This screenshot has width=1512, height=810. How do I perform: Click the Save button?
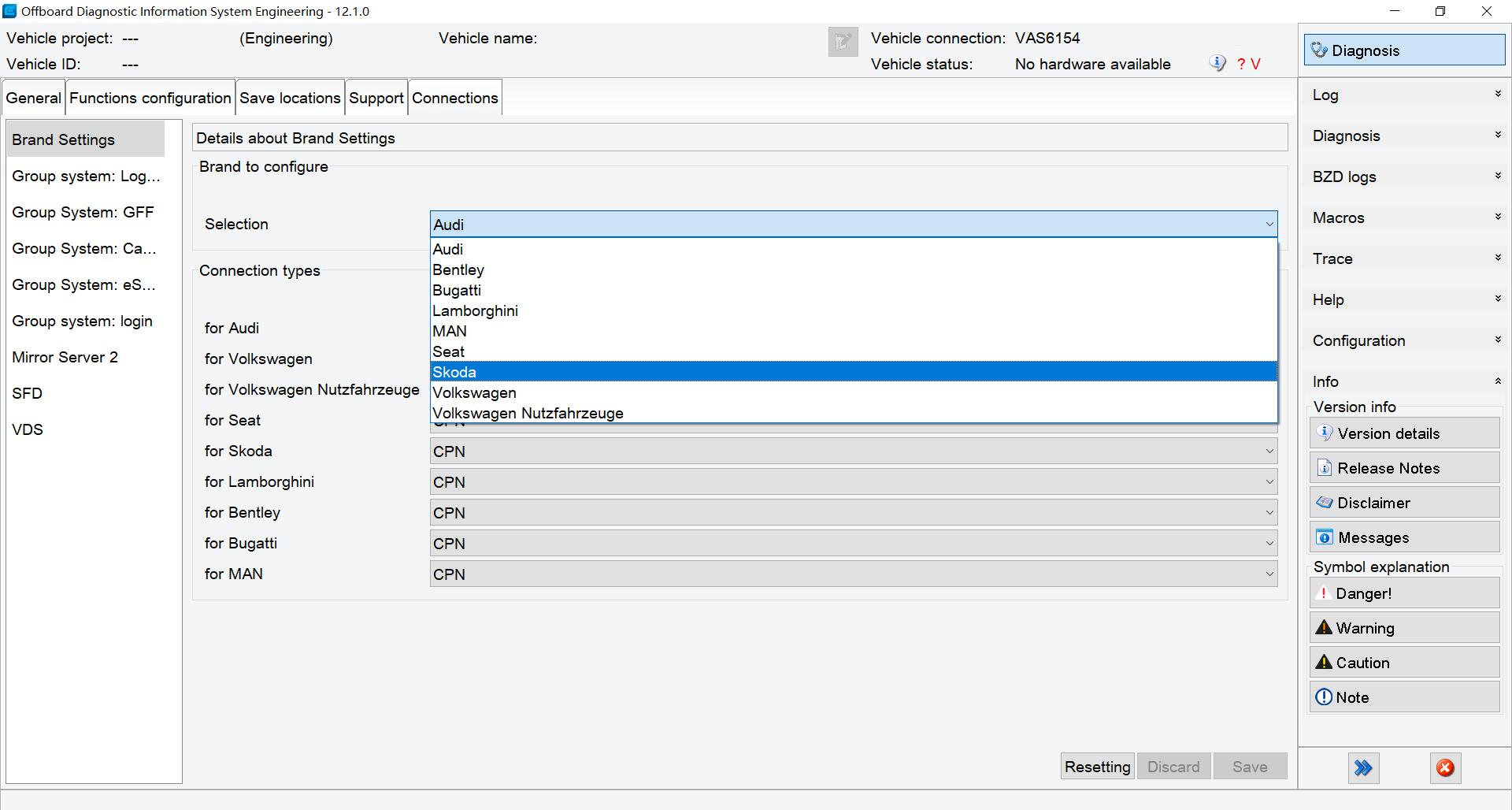[1250, 766]
